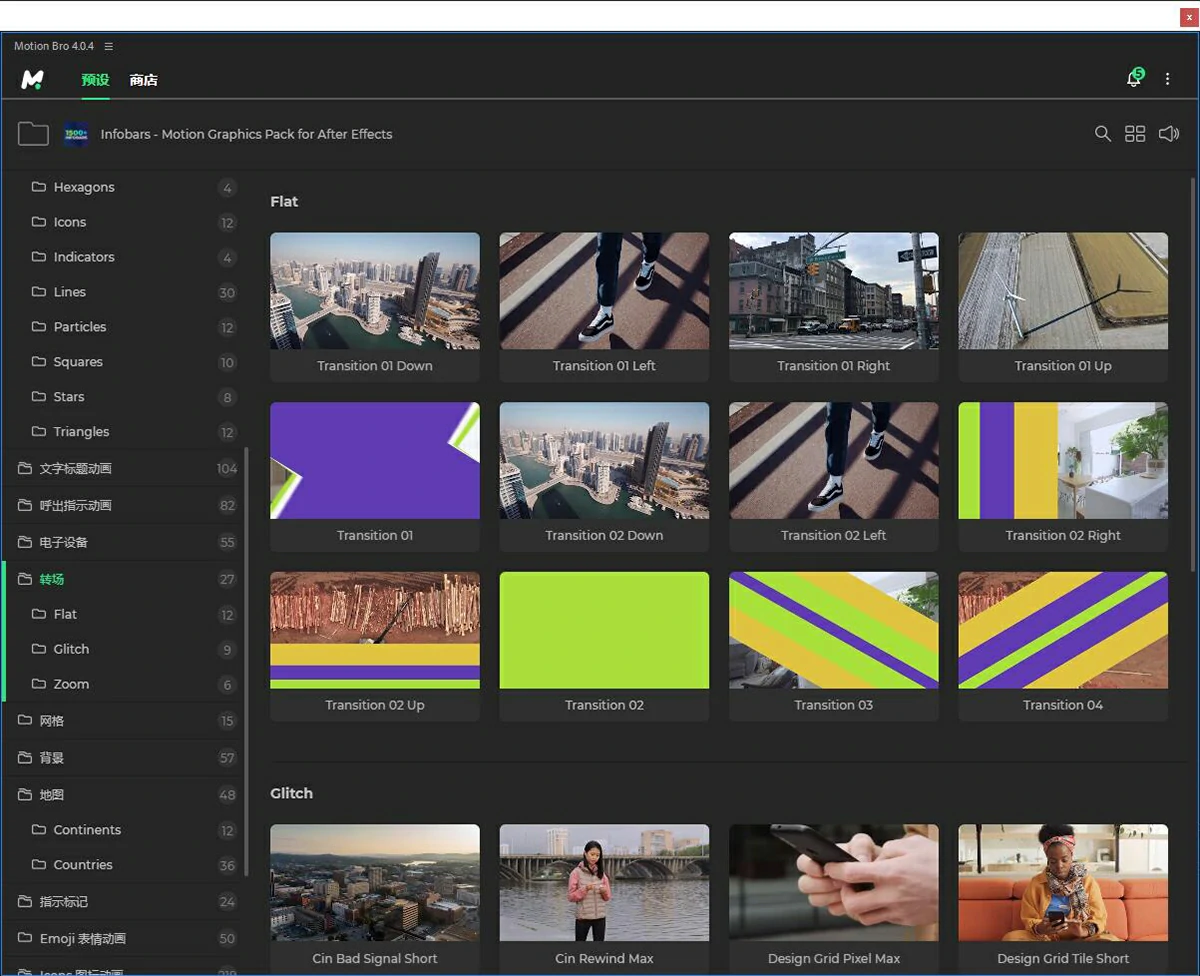This screenshot has height=976, width=1200.
Task: Expand the 网格 category
Action: (x=122, y=721)
